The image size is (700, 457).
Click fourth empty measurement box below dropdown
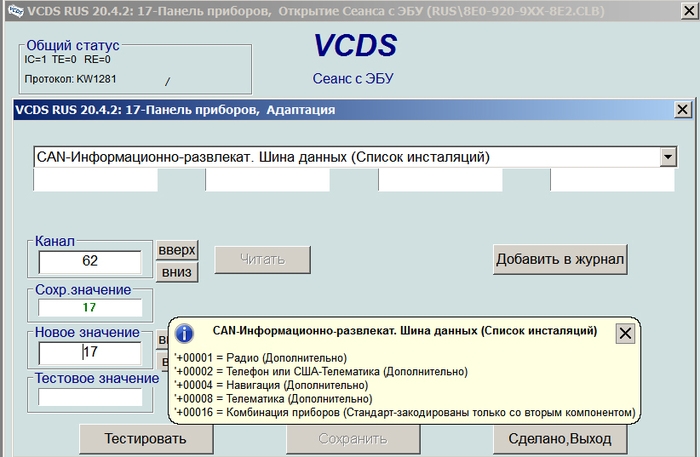(612, 180)
